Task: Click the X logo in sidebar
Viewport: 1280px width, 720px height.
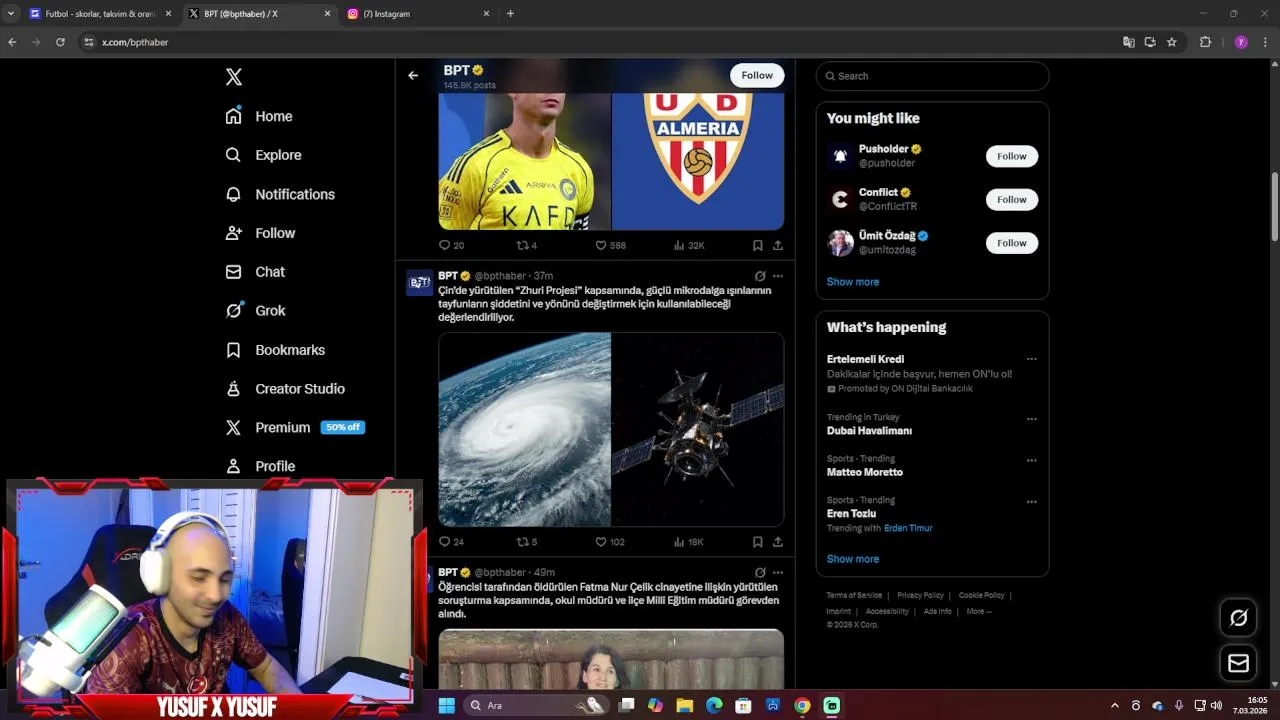Action: tap(234, 77)
